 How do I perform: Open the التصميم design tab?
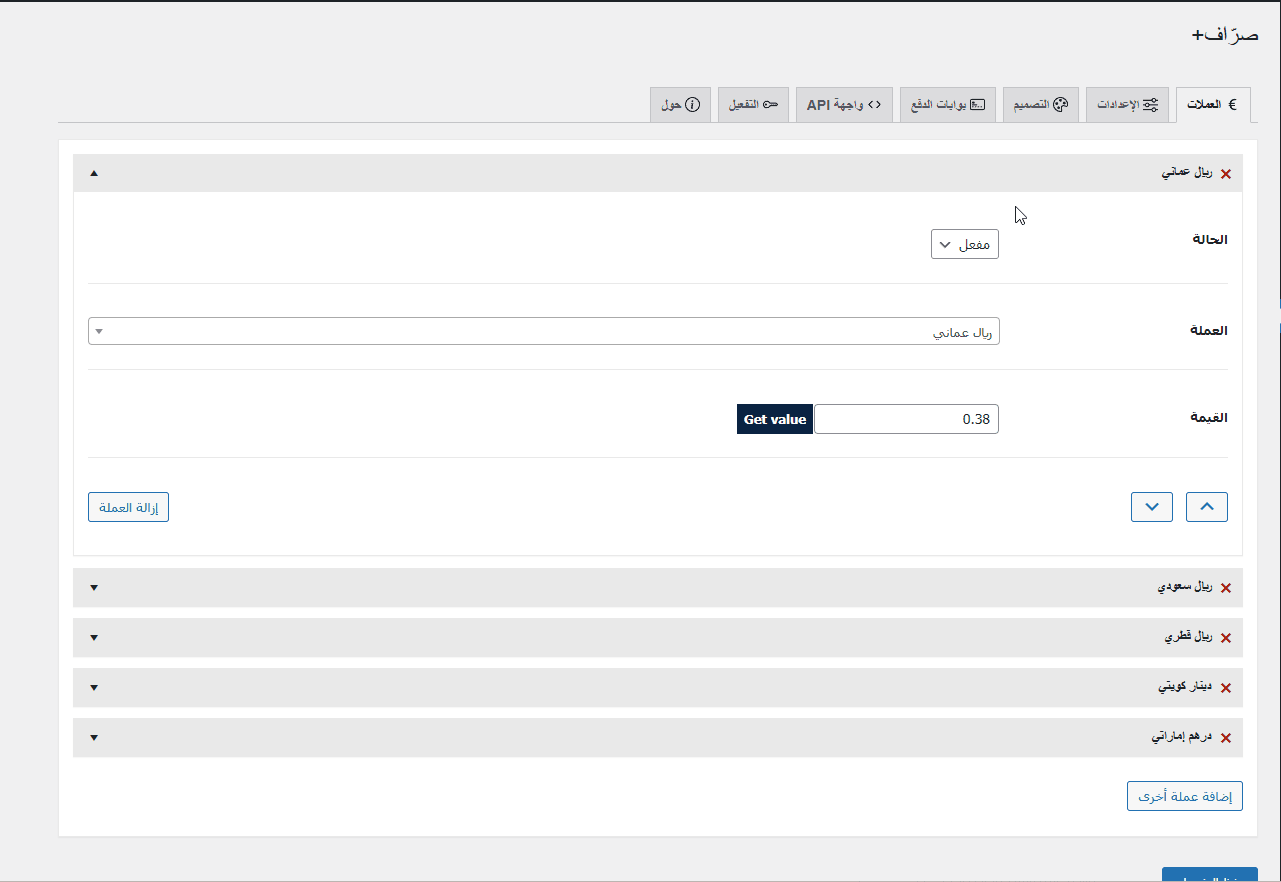pyautogui.click(x=1040, y=105)
